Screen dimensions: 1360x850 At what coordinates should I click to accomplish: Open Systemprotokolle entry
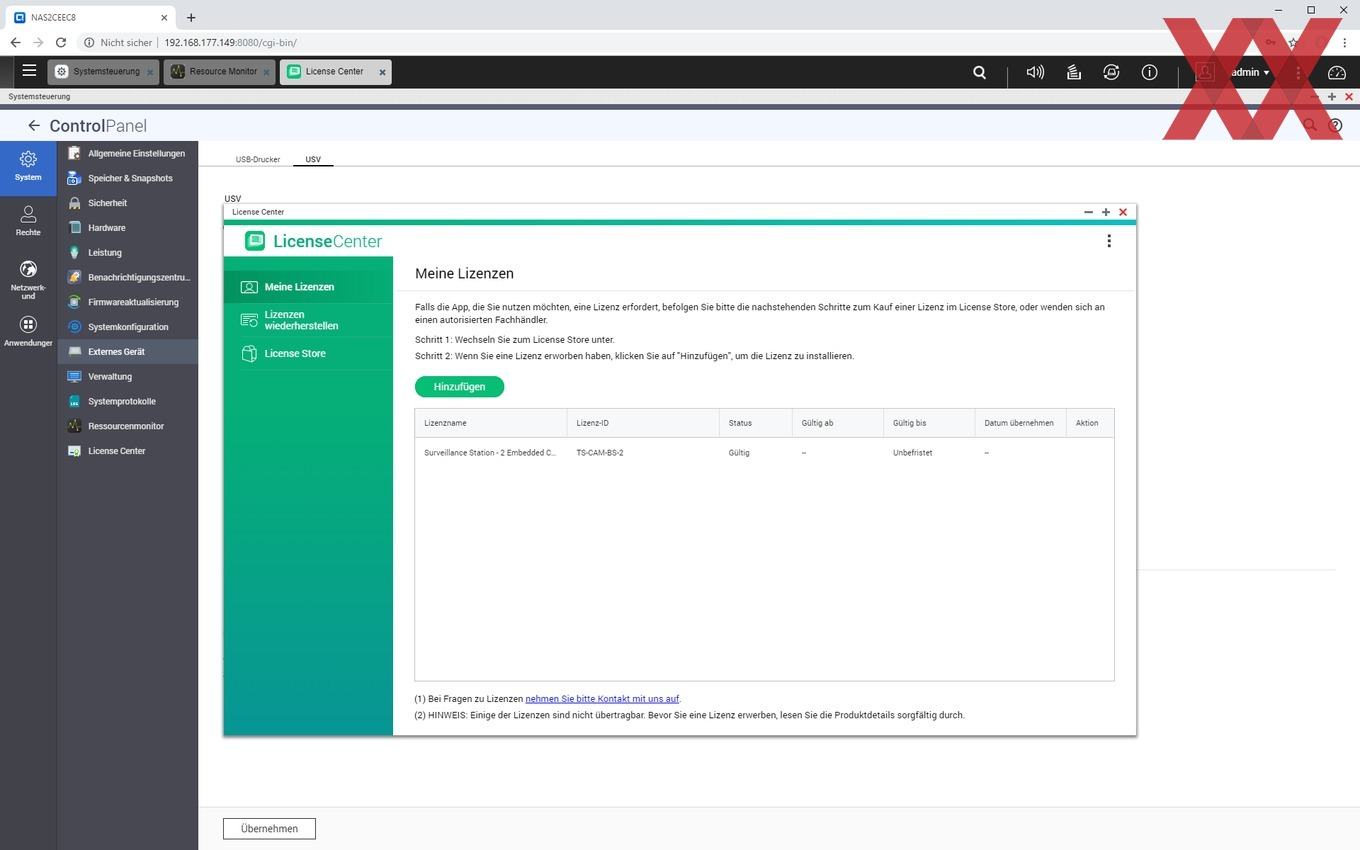click(x=127, y=401)
